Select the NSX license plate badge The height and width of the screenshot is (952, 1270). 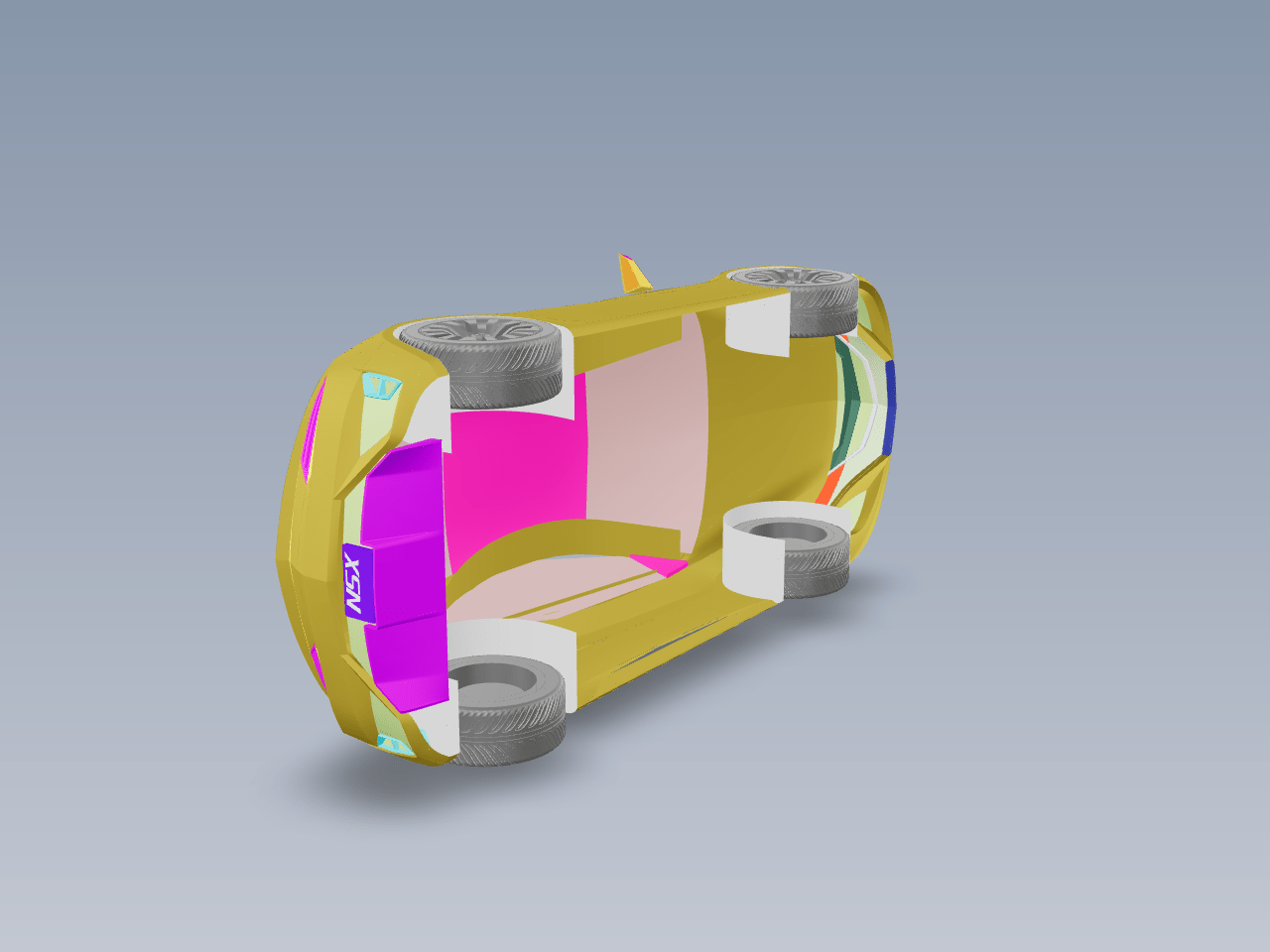(x=358, y=583)
